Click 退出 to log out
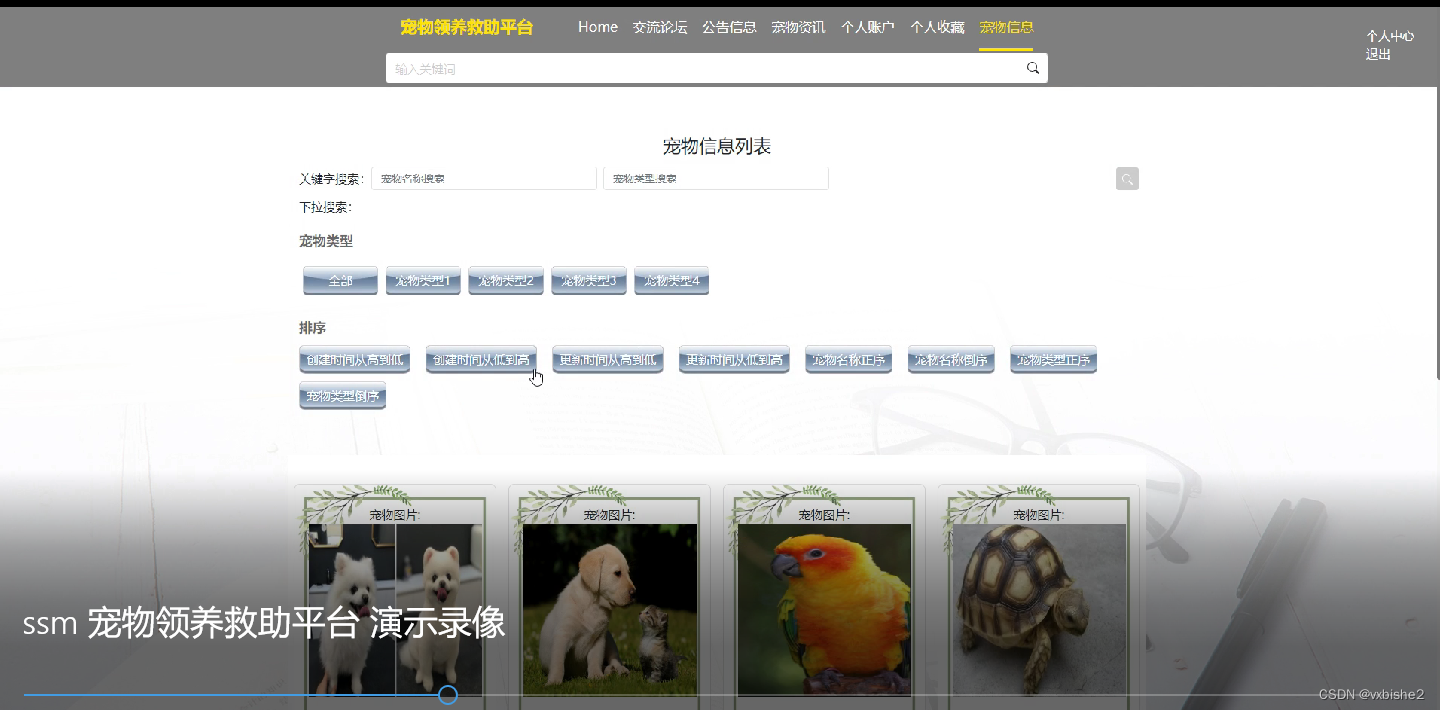Image resolution: width=1440 pixels, height=710 pixels. pyautogui.click(x=1379, y=54)
